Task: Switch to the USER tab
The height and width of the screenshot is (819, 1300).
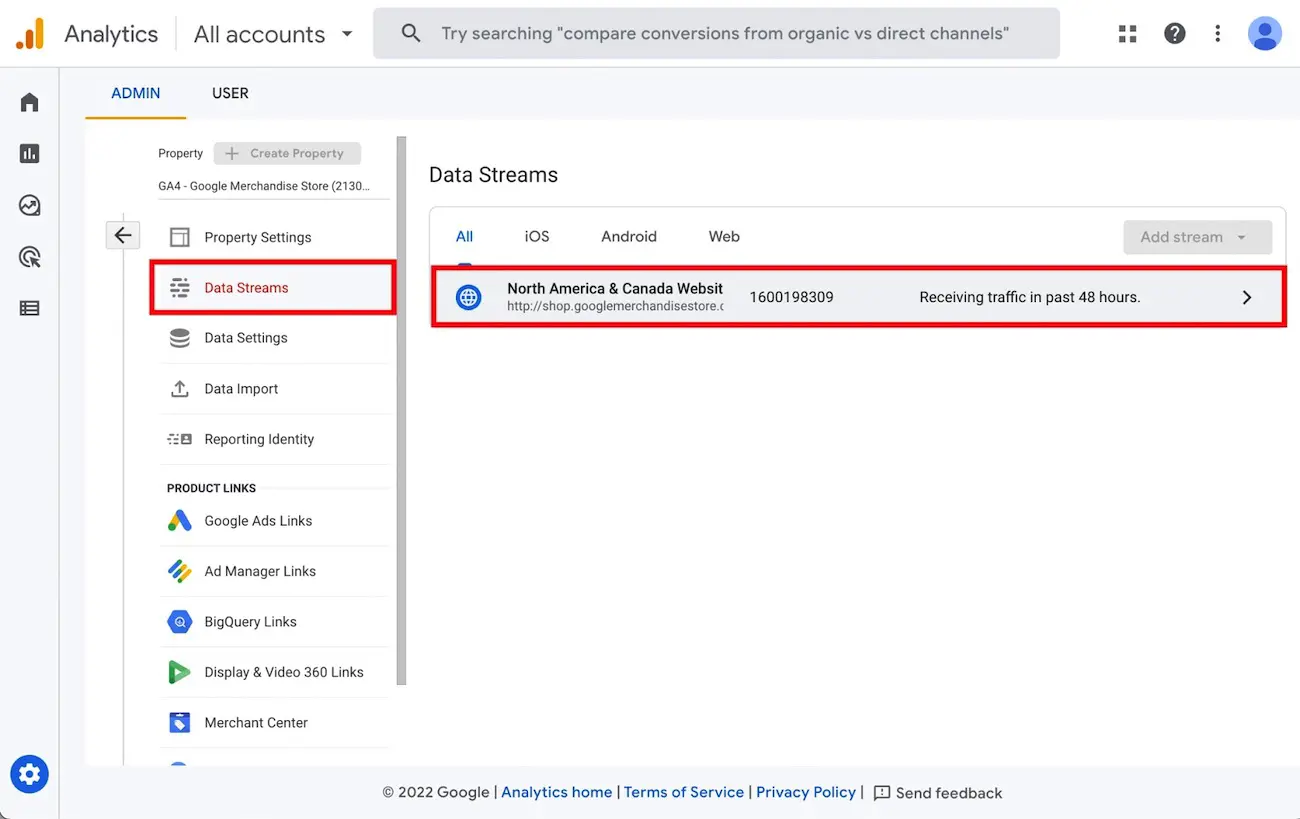Action: [x=230, y=93]
